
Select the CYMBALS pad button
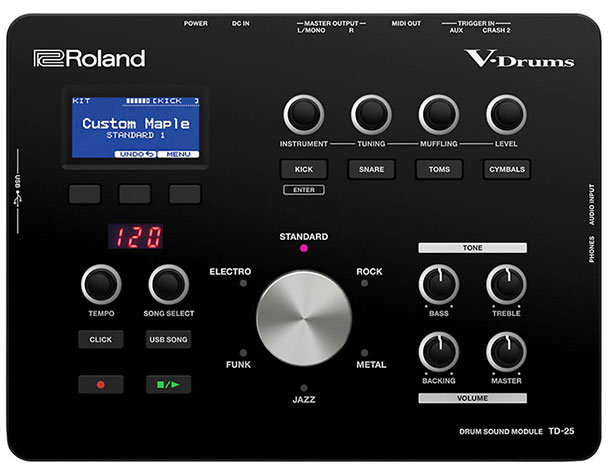pos(507,169)
